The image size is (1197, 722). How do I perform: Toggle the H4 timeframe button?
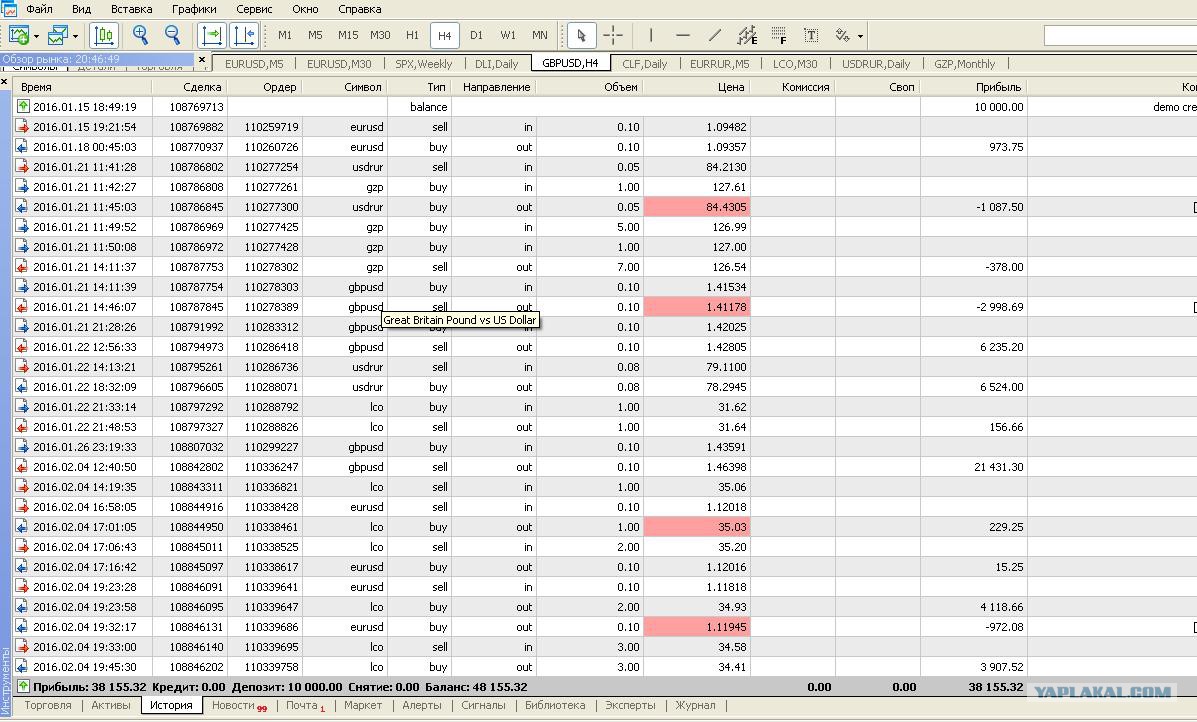[444, 35]
